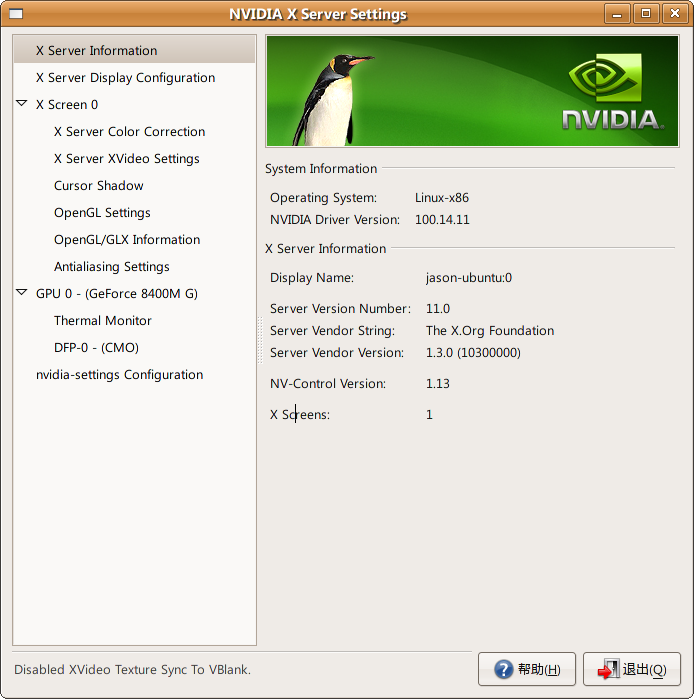
Task: Select DFP-0 - (CMO) display
Action: [x=96, y=348]
